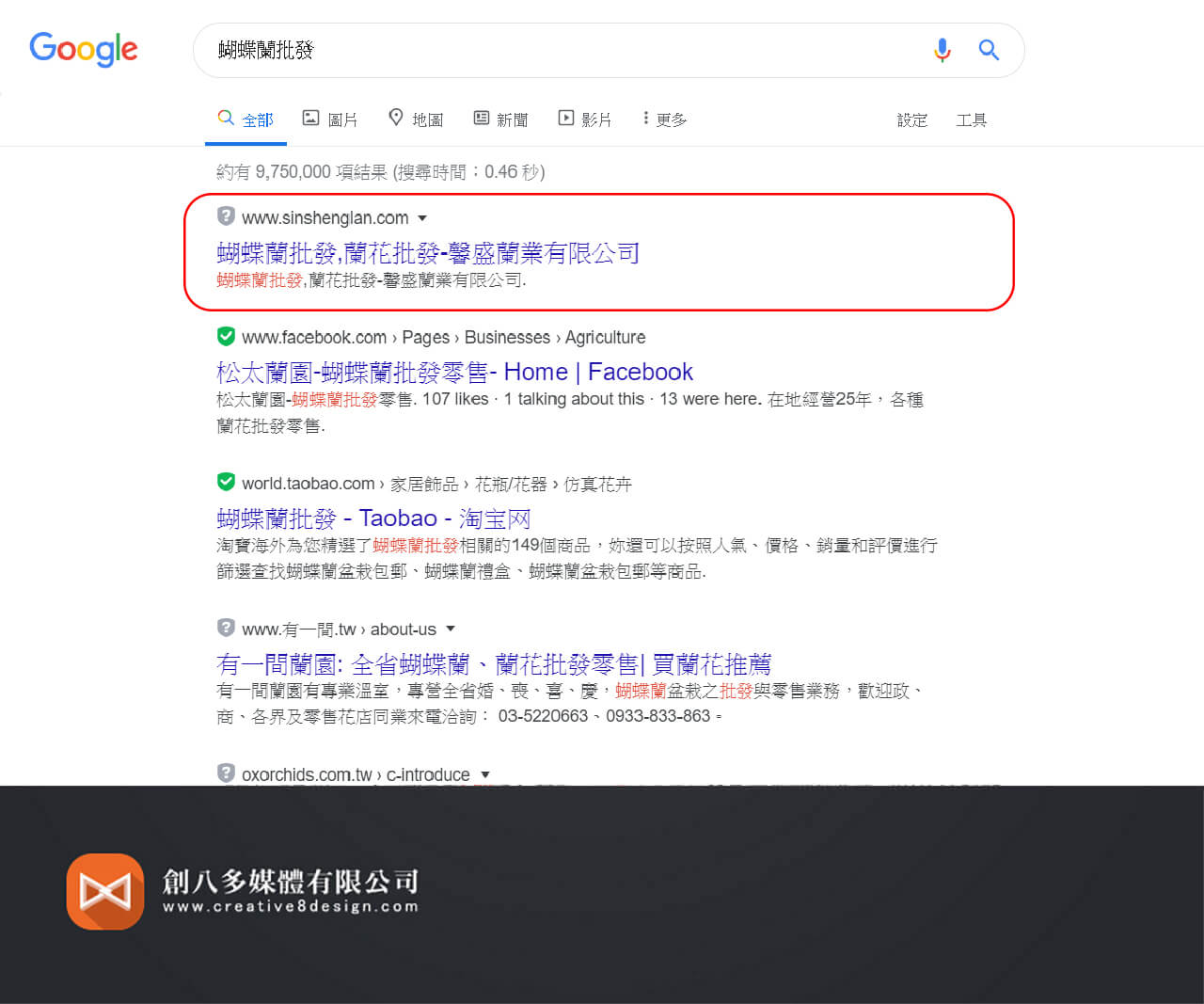Click the www.有一間.tw › about-us URL text
This screenshot has width=1204, height=1004.
(x=339, y=629)
